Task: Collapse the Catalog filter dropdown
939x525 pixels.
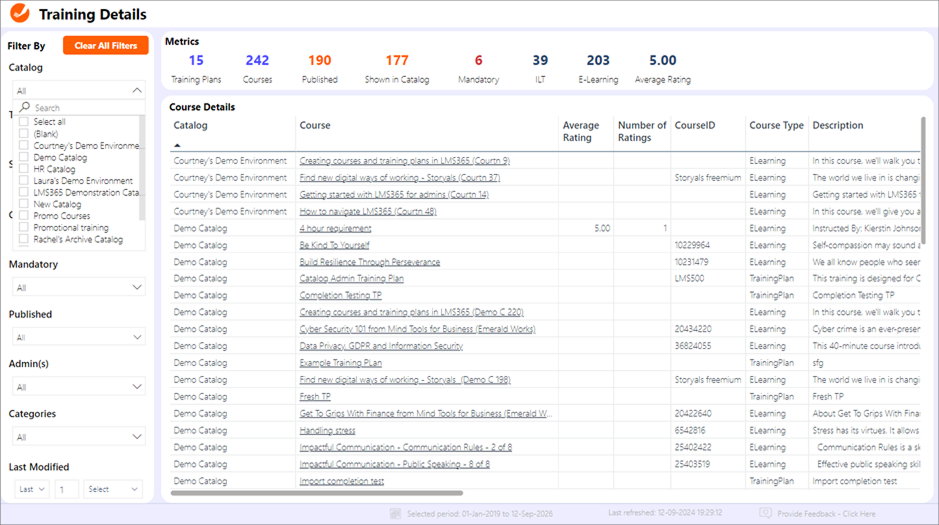Action: 137,90
